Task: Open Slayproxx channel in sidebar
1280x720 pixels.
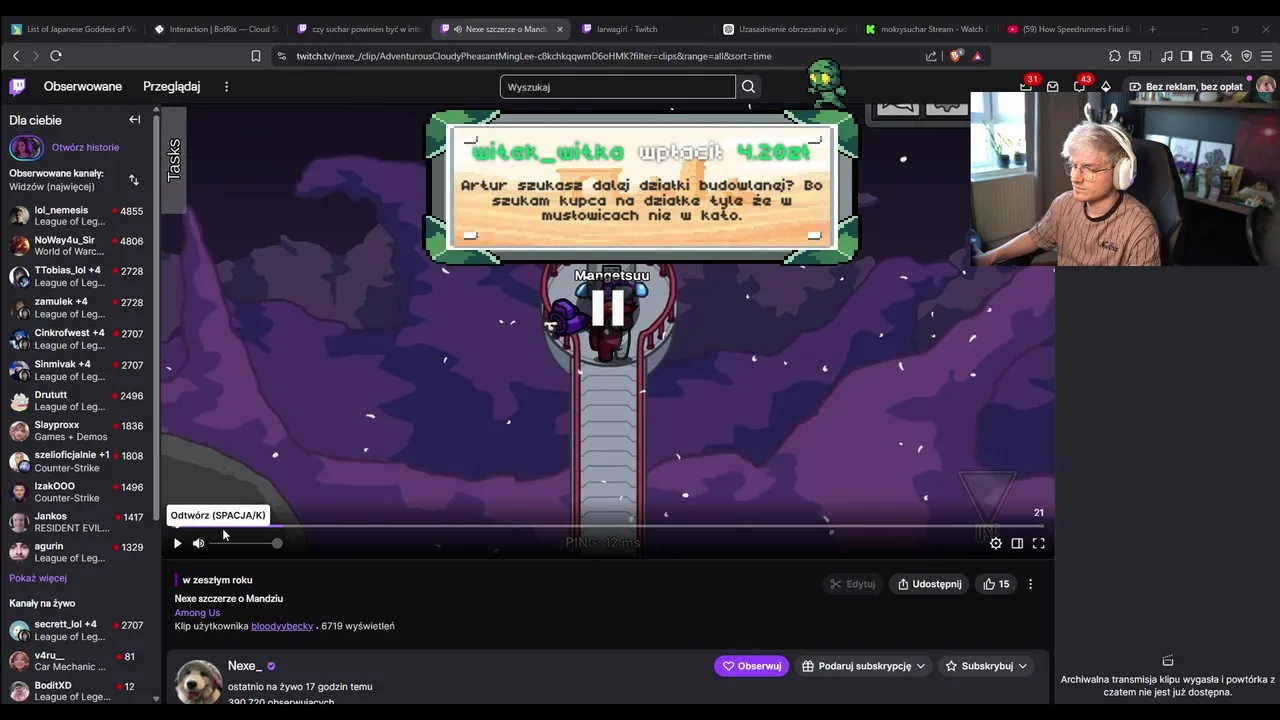Action: tap(79, 431)
